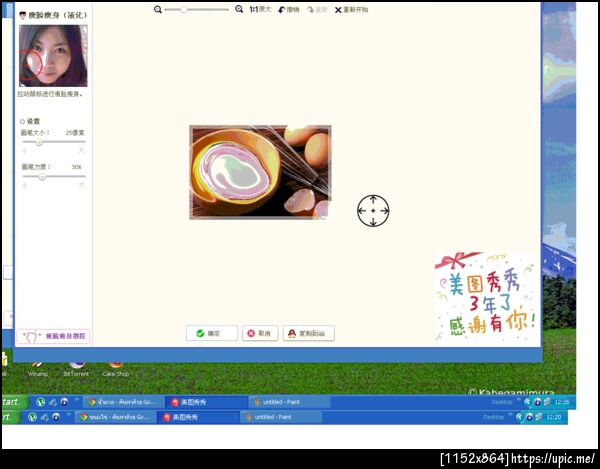Expand quick-launch chevron in the 12:26 taskbar
The width and height of the screenshot is (600, 469).
77,400
